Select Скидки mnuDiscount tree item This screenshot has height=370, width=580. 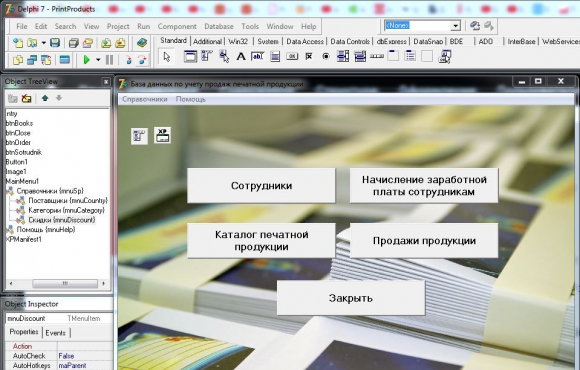[x=61, y=220]
